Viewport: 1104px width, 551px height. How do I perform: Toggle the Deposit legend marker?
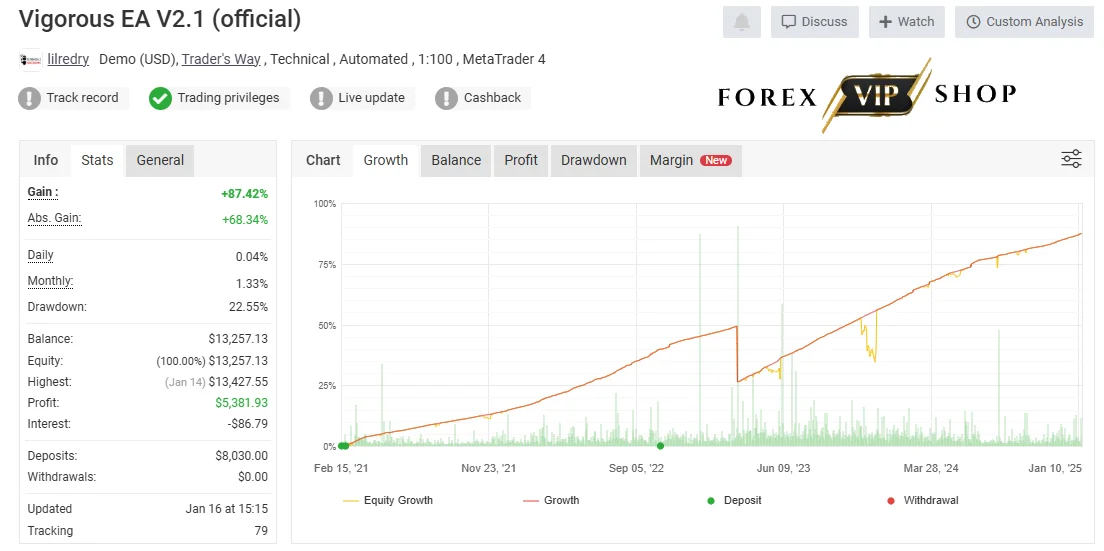point(734,500)
